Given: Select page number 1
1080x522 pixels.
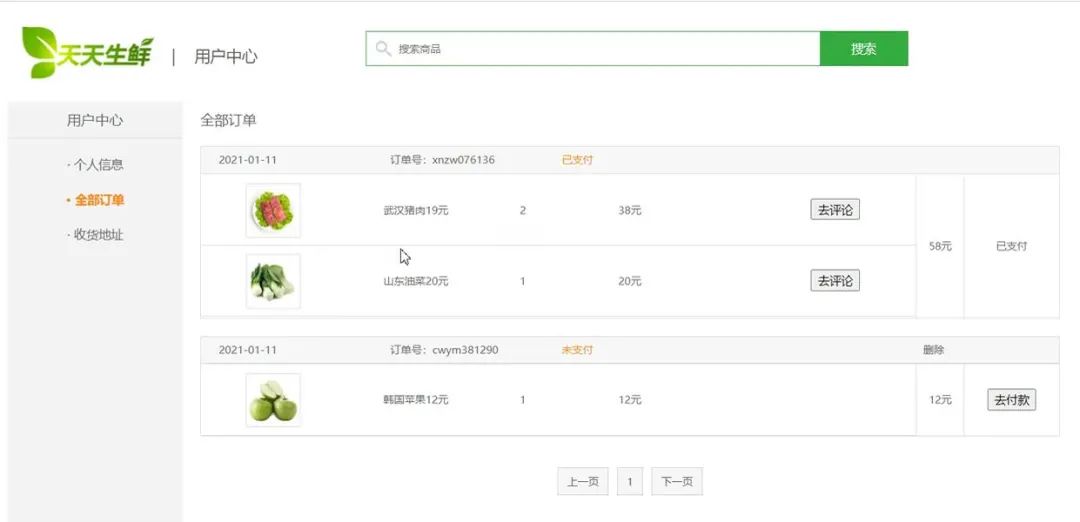Looking at the screenshot, I should point(629,482).
